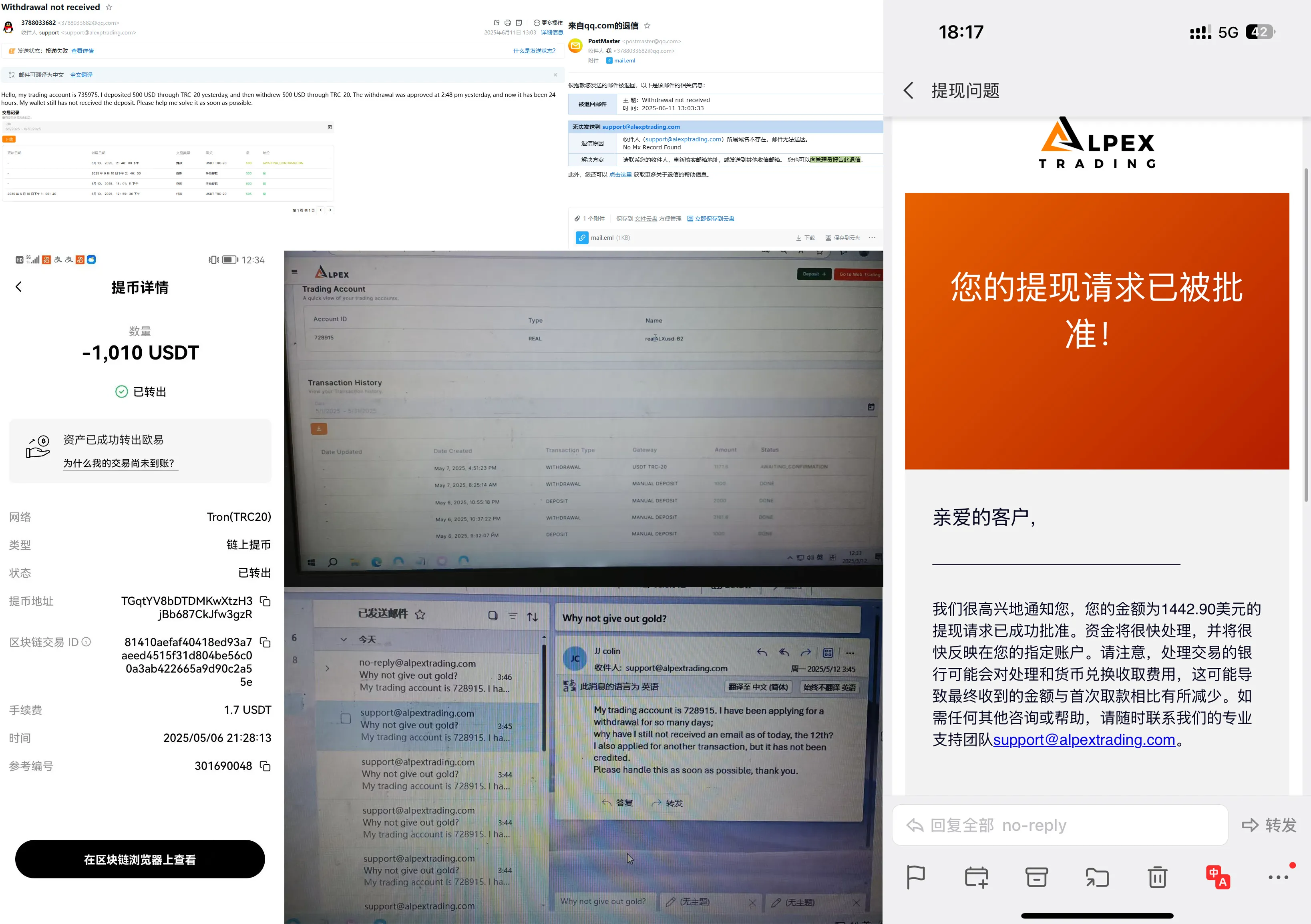Viewport: 1311px width, 924px height.
Task: Tap the move-to-folder icon in the mail toolbar
Action: (1097, 877)
